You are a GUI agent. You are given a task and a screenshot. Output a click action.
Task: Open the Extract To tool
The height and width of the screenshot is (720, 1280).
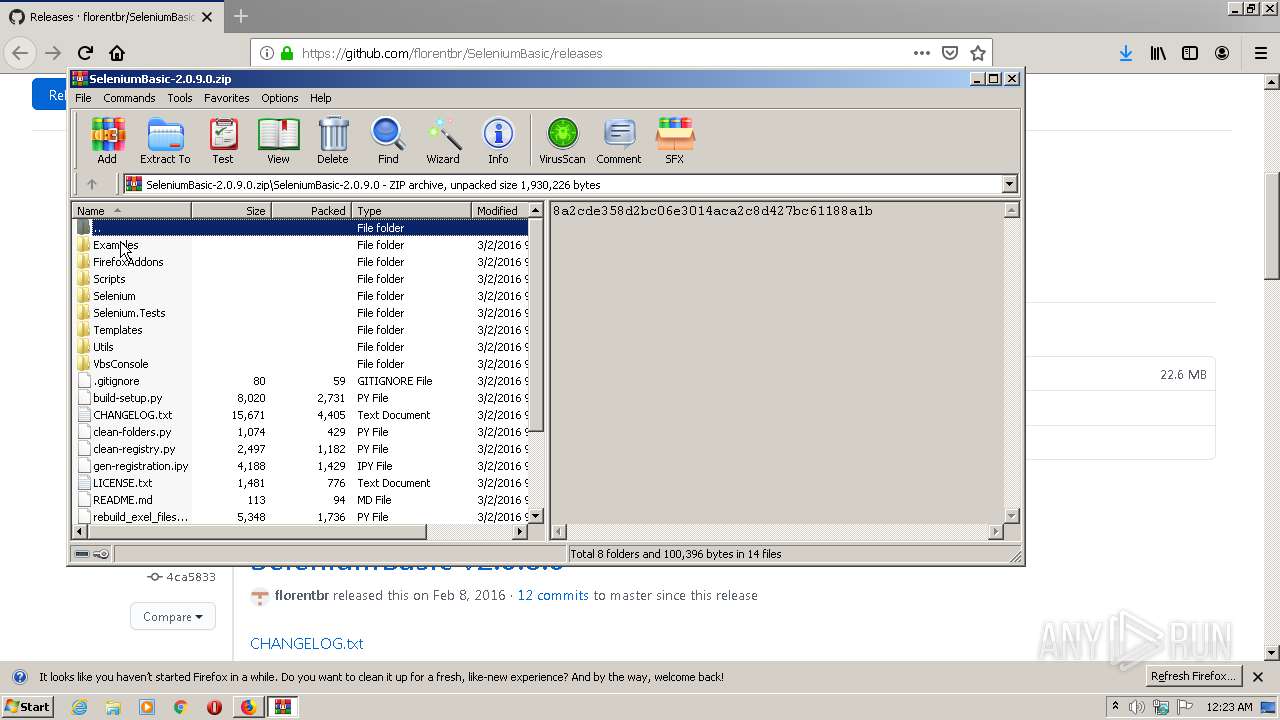(165, 140)
